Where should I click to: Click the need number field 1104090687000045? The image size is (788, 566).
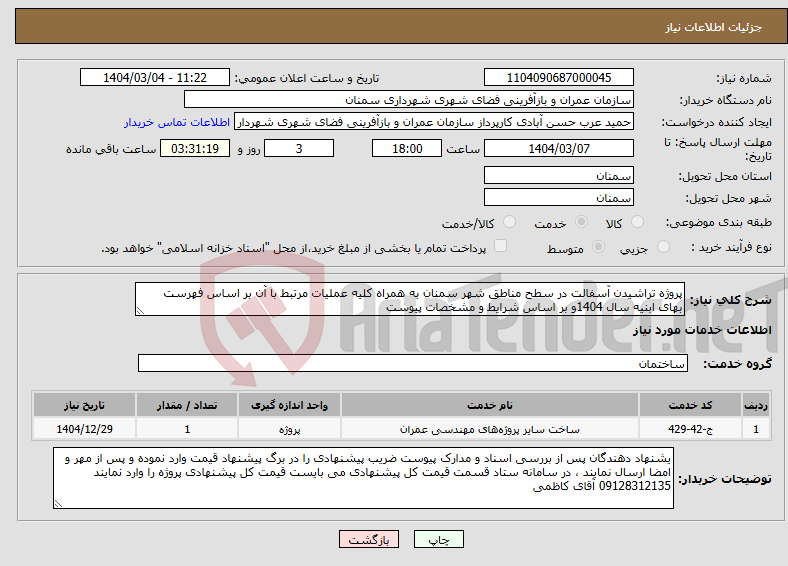558,77
